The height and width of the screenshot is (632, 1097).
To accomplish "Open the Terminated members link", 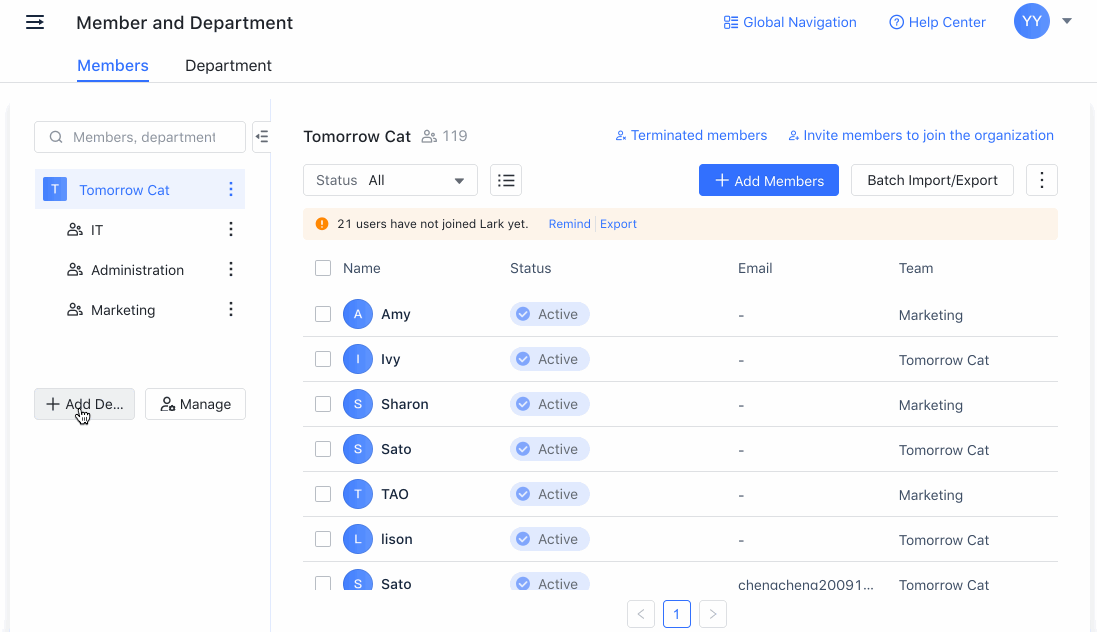I will coord(691,136).
